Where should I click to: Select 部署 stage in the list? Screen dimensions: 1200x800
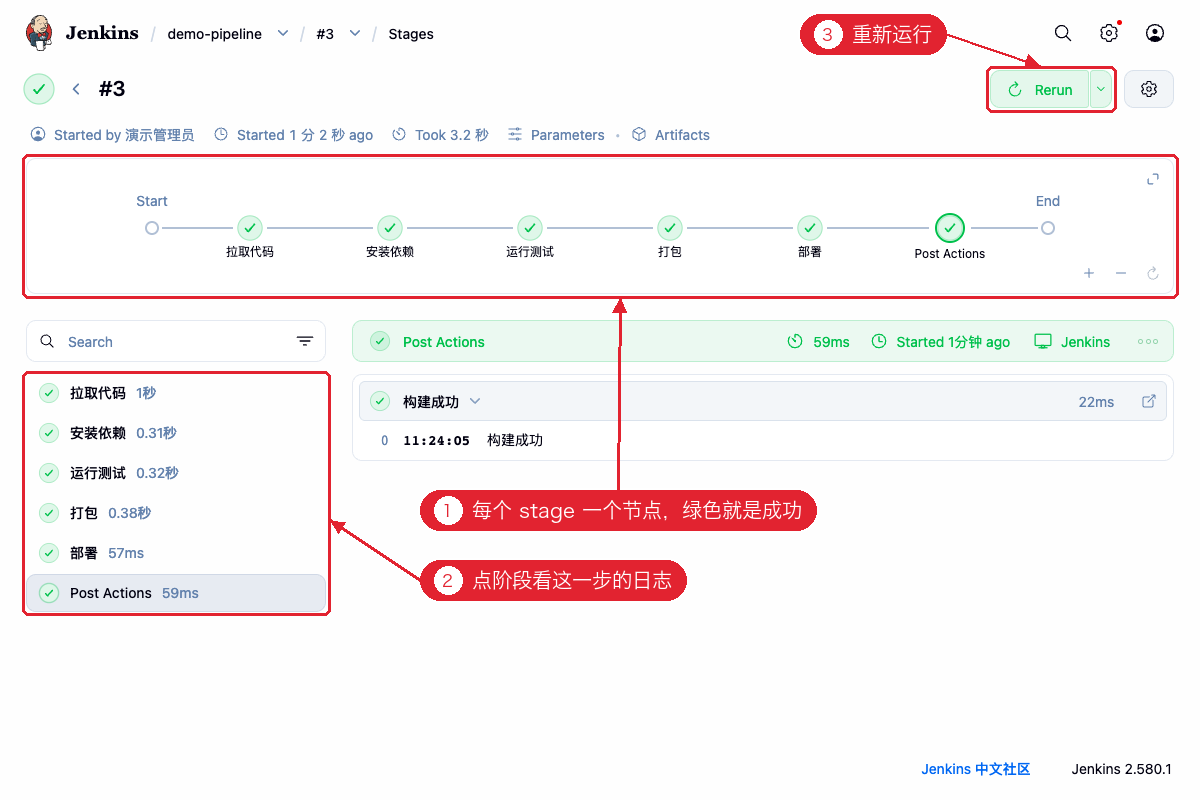coord(176,553)
